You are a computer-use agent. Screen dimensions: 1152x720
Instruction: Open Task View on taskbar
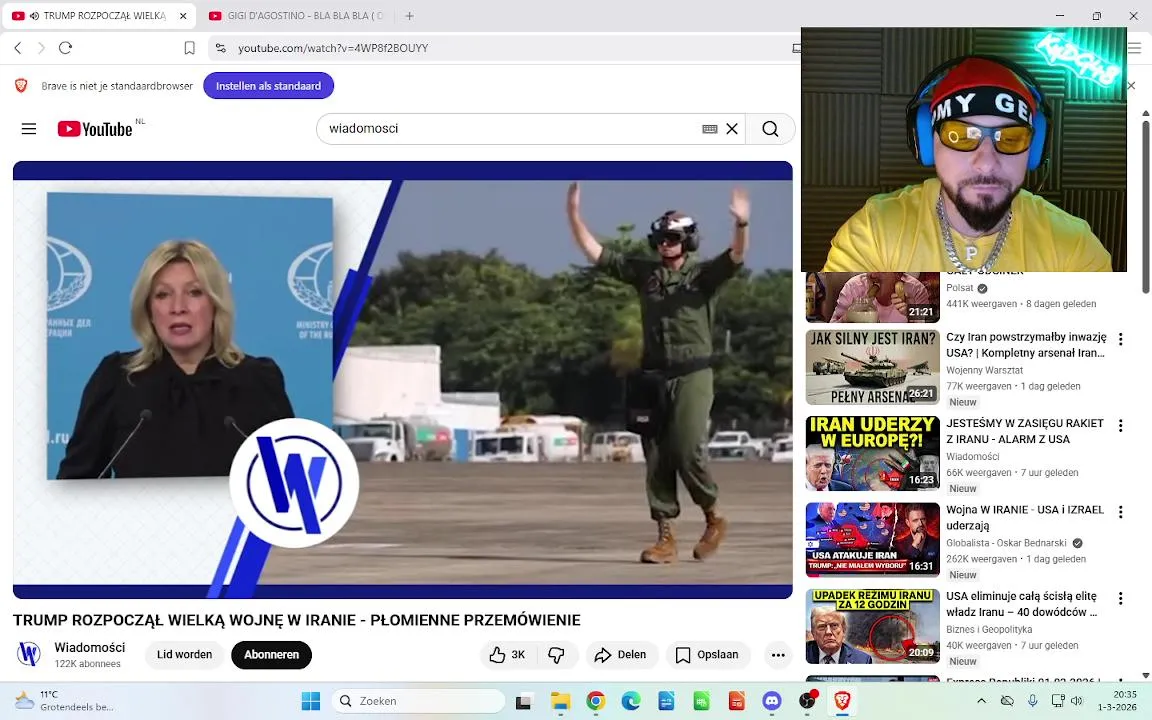523,702
